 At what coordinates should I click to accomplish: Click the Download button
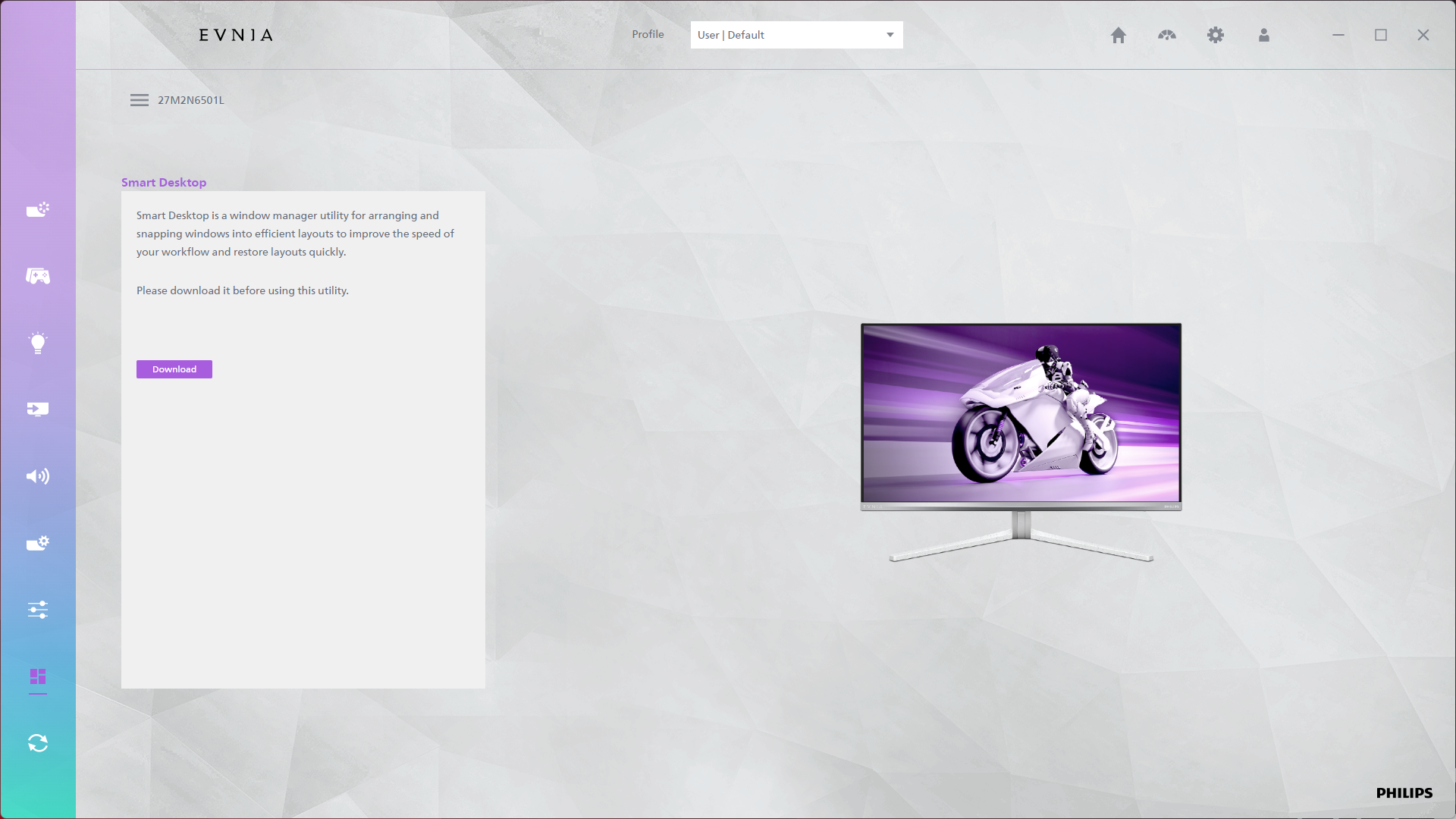(174, 369)
